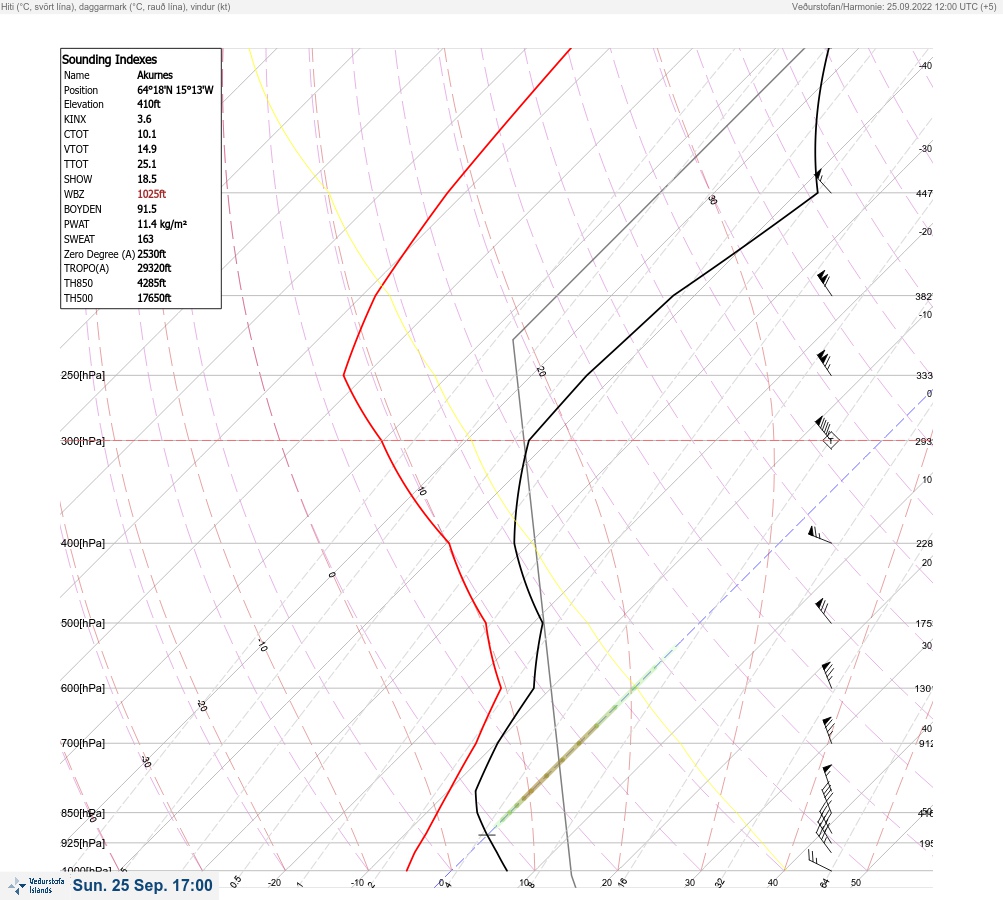Viewport: 1003px width, 900px height.
Task: Click the surface wind barb near 1000 hPa
Action: (x=819, y=860)
